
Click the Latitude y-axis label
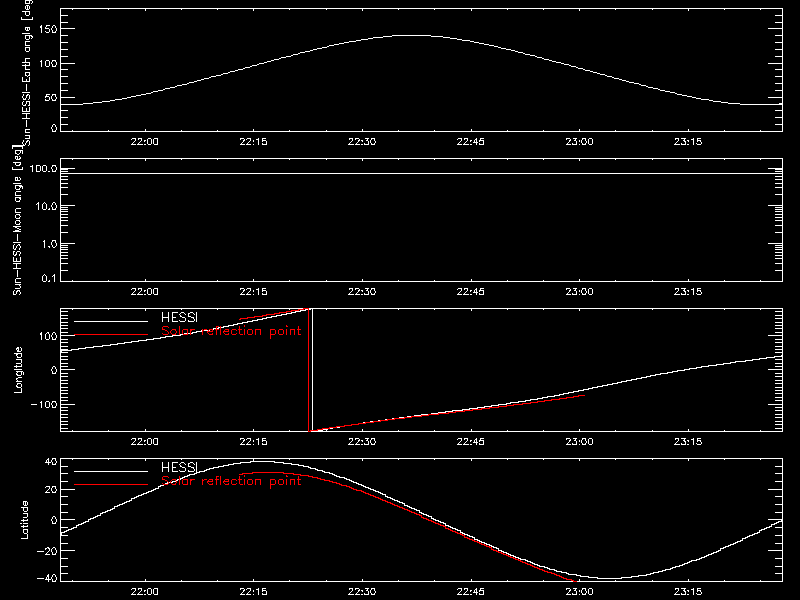[24, 520]
